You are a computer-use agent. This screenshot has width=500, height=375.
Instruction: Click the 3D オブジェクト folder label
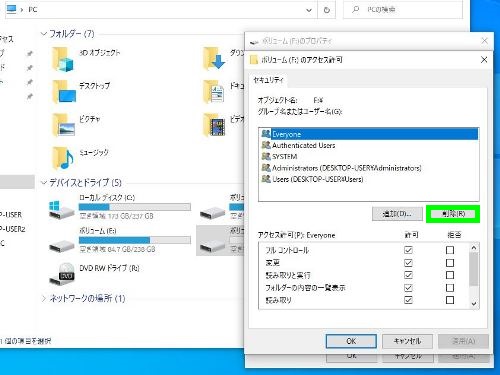[x=99, y=53]
